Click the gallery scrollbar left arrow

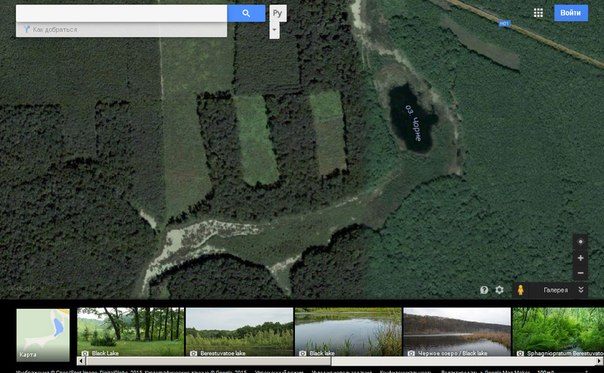(81, 361)
